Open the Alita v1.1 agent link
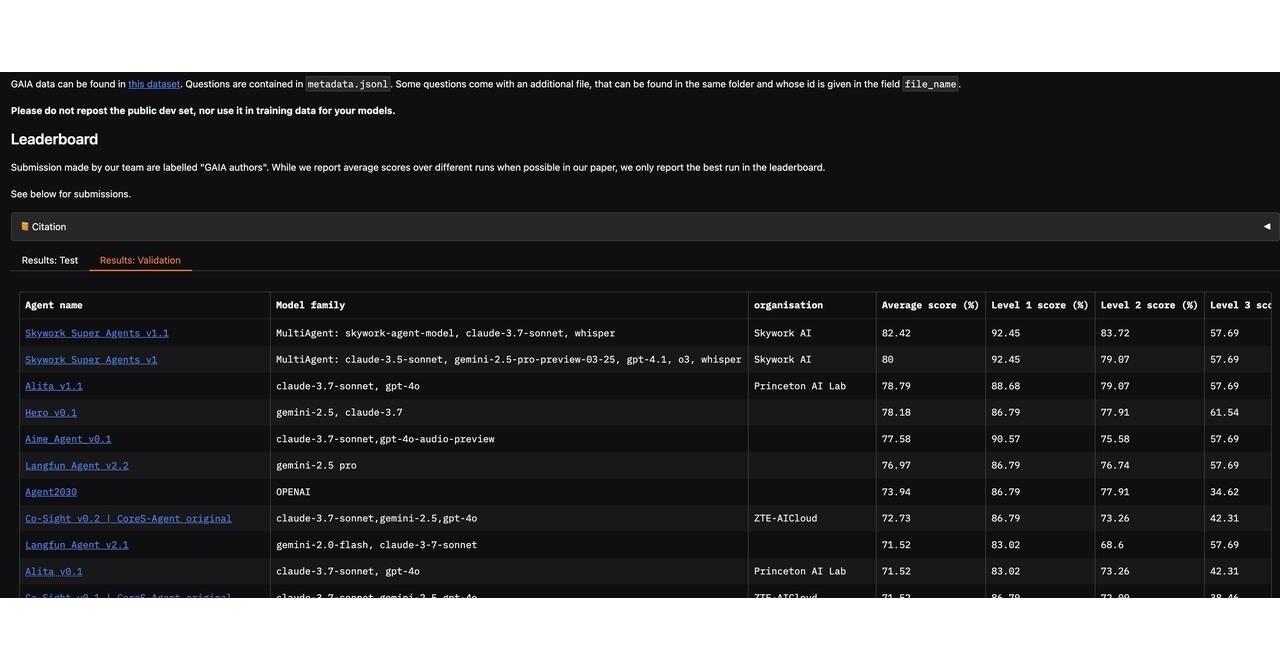This screenshot has height=670, width=1280. click(53, 385)
